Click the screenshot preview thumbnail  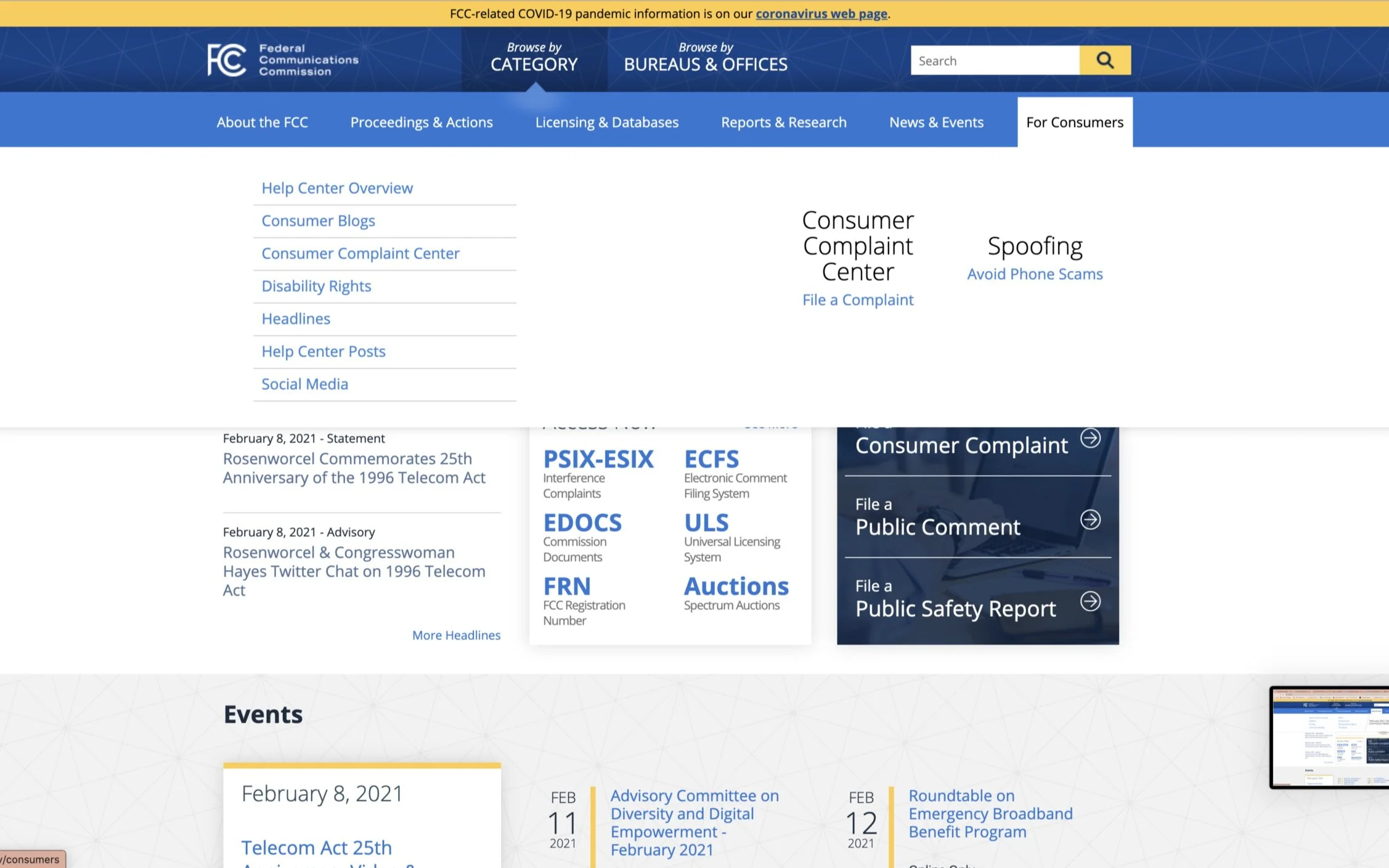click(1329, 737)
